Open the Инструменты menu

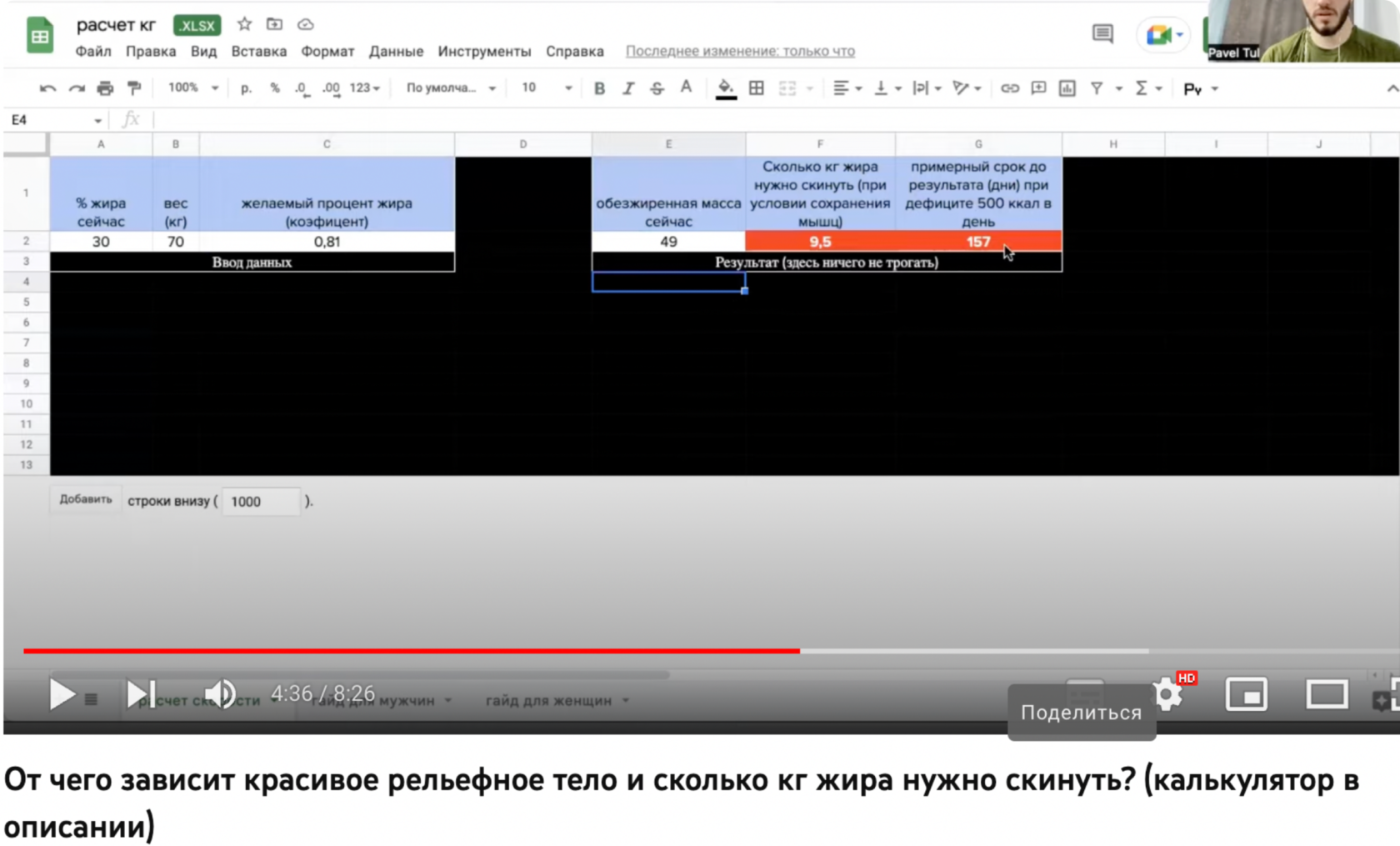pyautogui.click(x=484, y=51)
